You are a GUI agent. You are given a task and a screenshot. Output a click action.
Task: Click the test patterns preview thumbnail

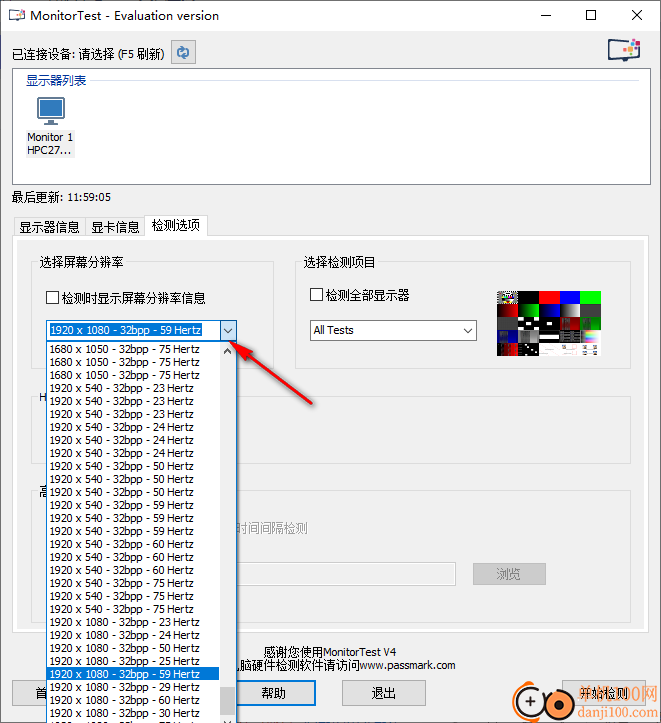click(x=549, y=323)
